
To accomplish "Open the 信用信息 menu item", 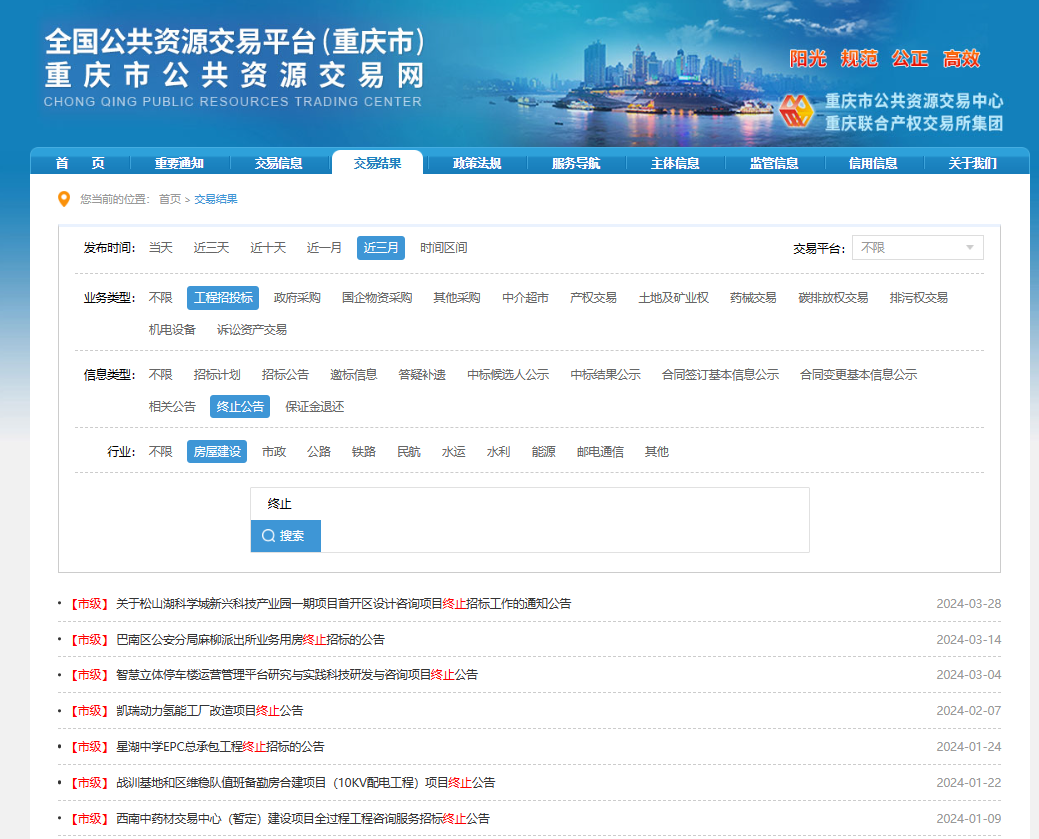I will (874, 162).
